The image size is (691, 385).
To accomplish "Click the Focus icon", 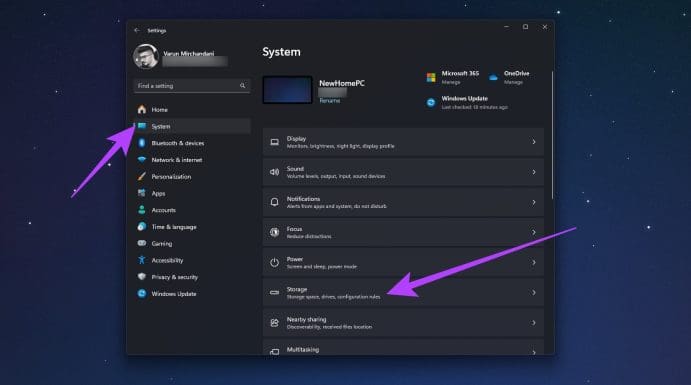I will (275, 232).
